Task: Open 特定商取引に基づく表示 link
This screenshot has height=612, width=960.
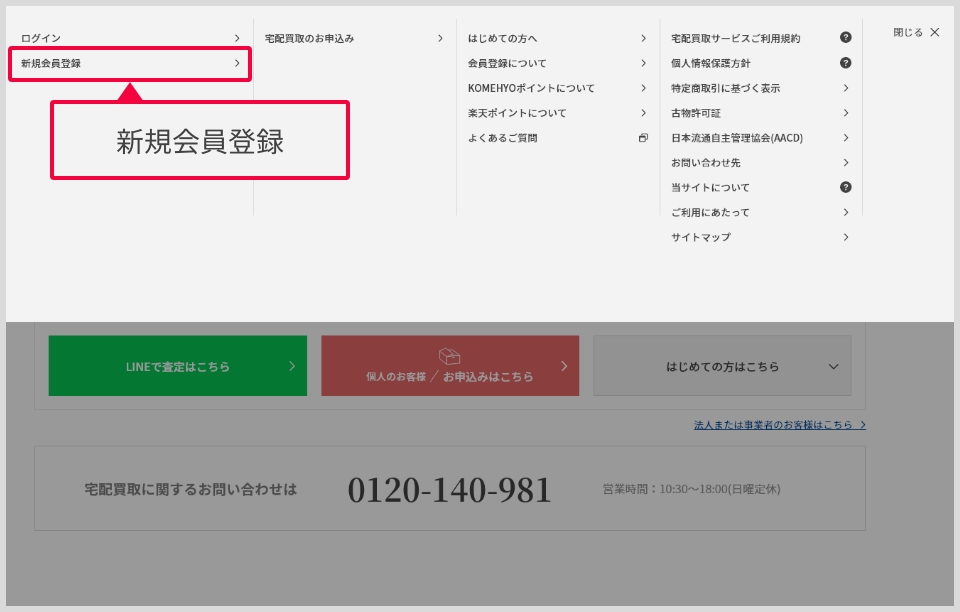Action: 725,88
